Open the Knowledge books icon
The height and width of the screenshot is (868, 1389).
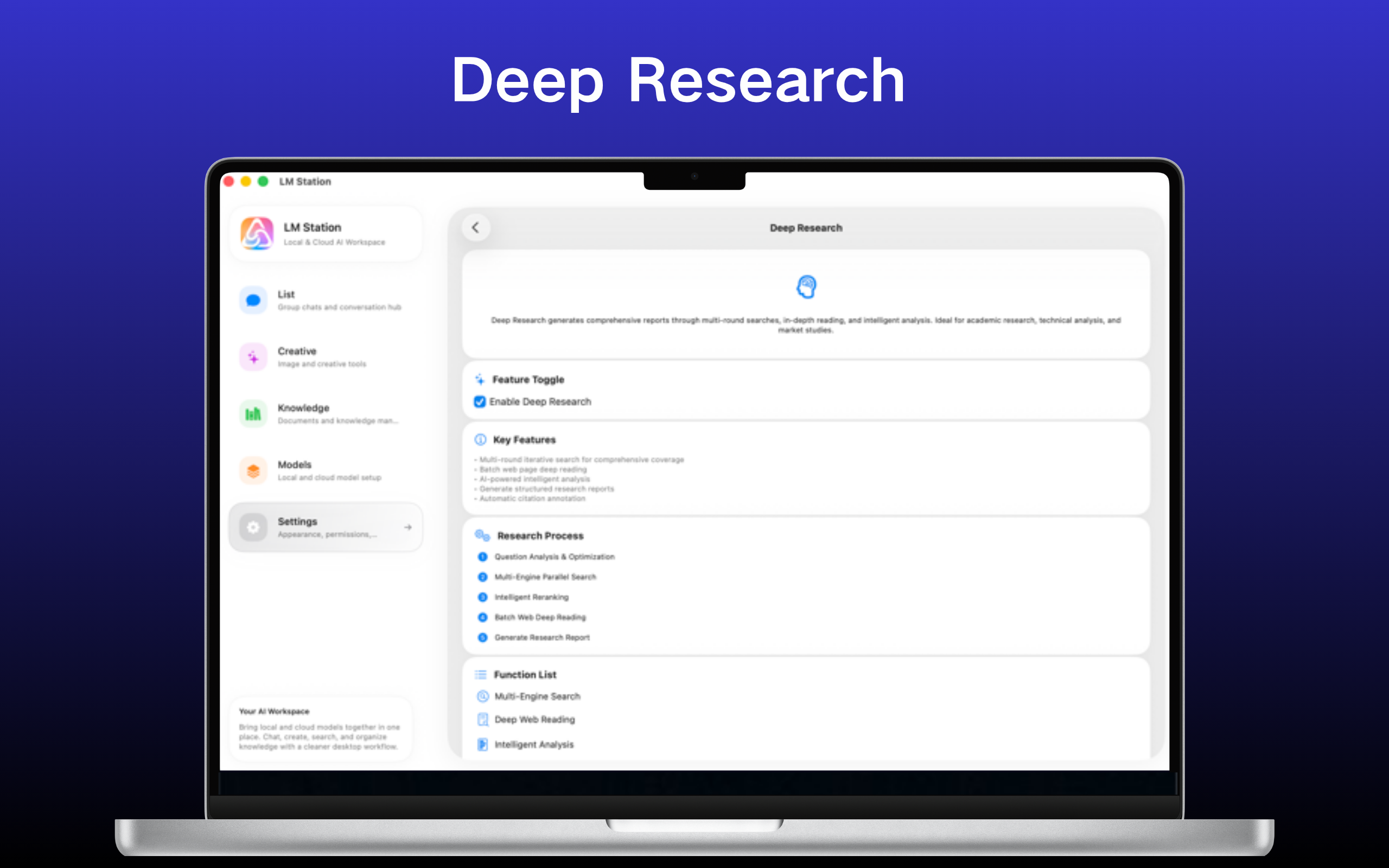click(x=253, y=414)
